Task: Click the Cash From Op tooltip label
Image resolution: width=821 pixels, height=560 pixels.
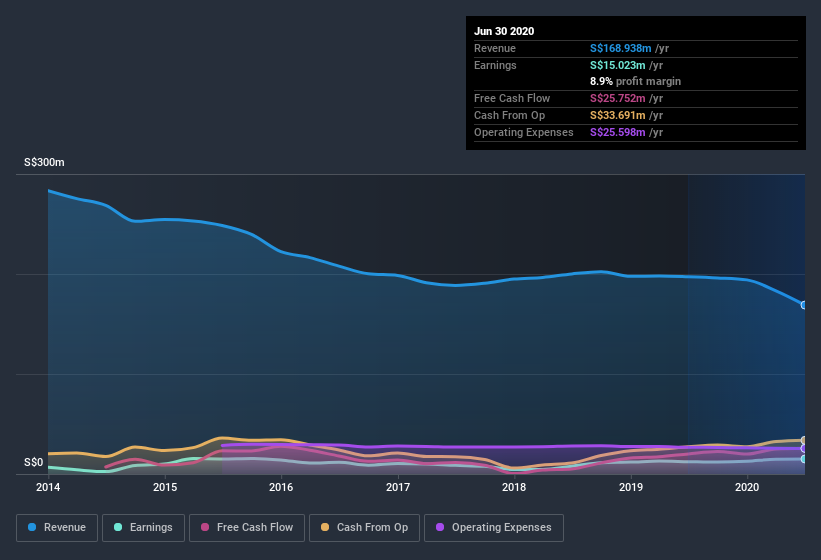Action: point(509,115)
